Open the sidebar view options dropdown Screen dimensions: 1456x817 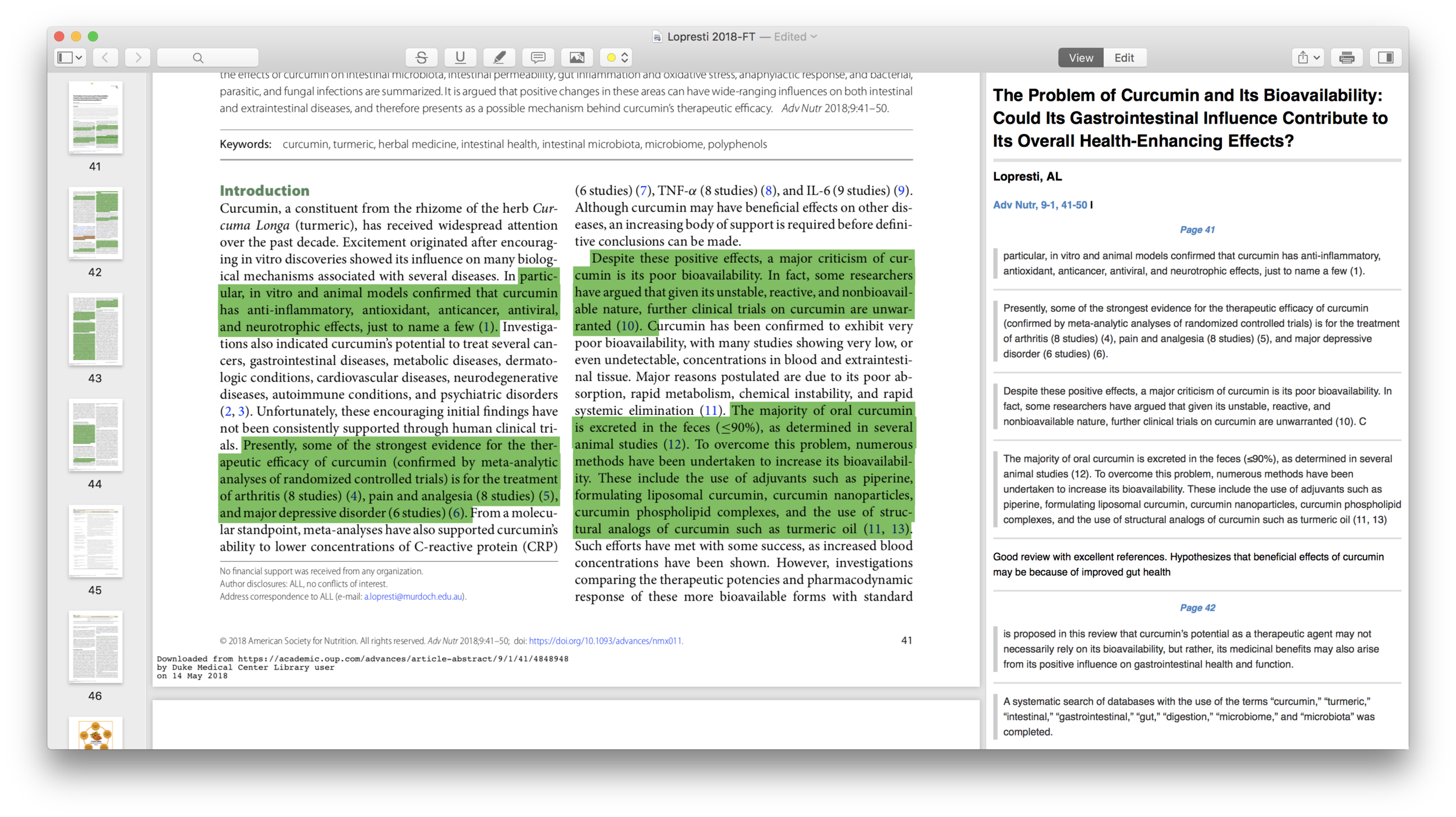coord(70,58)
